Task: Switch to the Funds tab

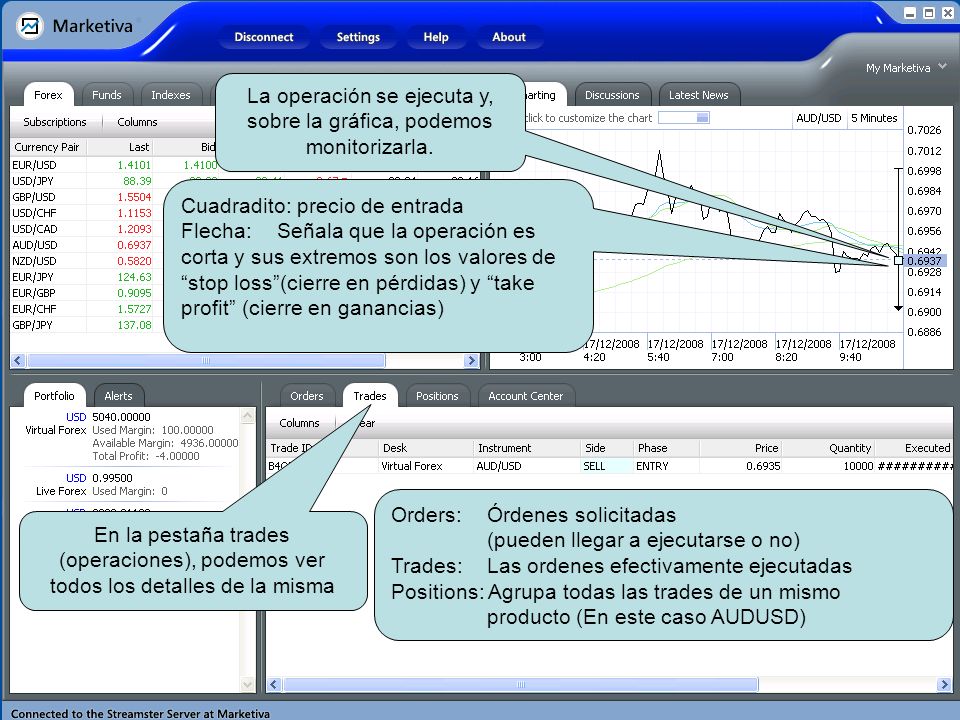Action: (x=107, y=95)
